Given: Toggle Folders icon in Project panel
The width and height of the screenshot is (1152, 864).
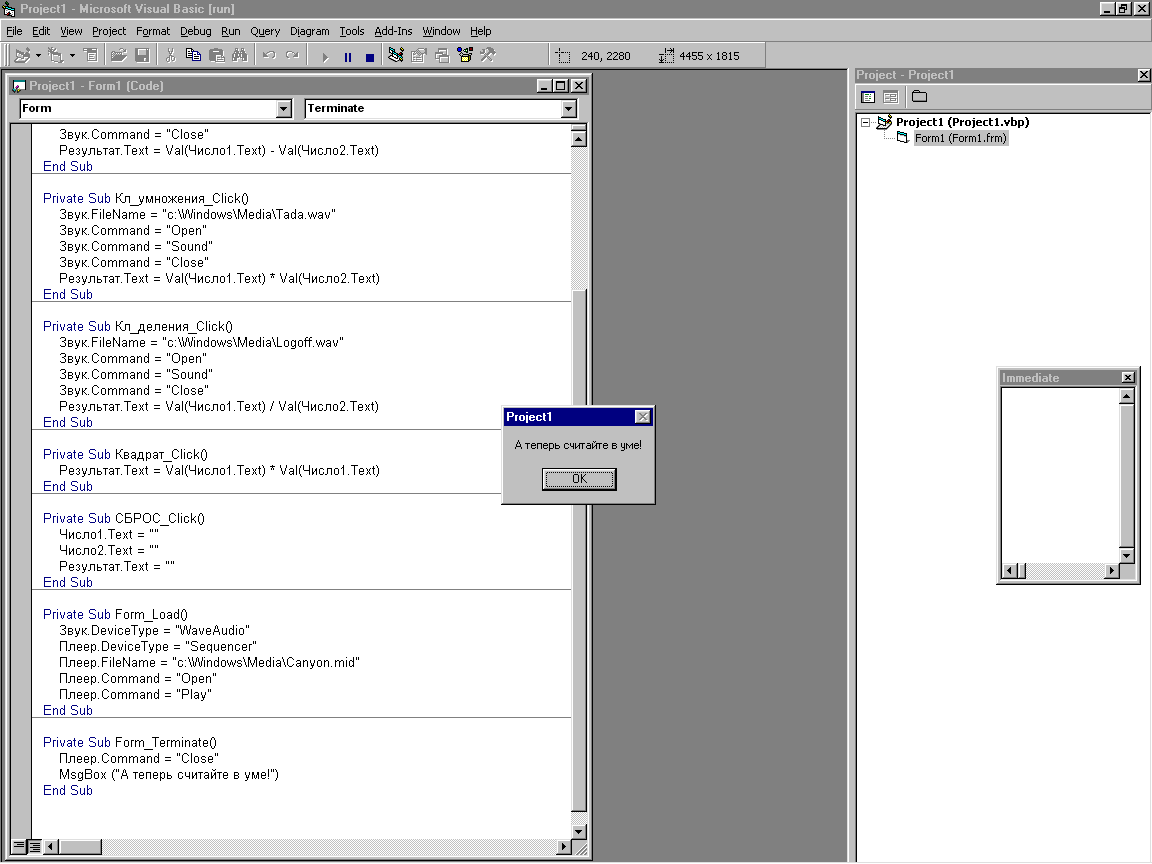Looking at the screenshot, I should click(x=919, y=97).
